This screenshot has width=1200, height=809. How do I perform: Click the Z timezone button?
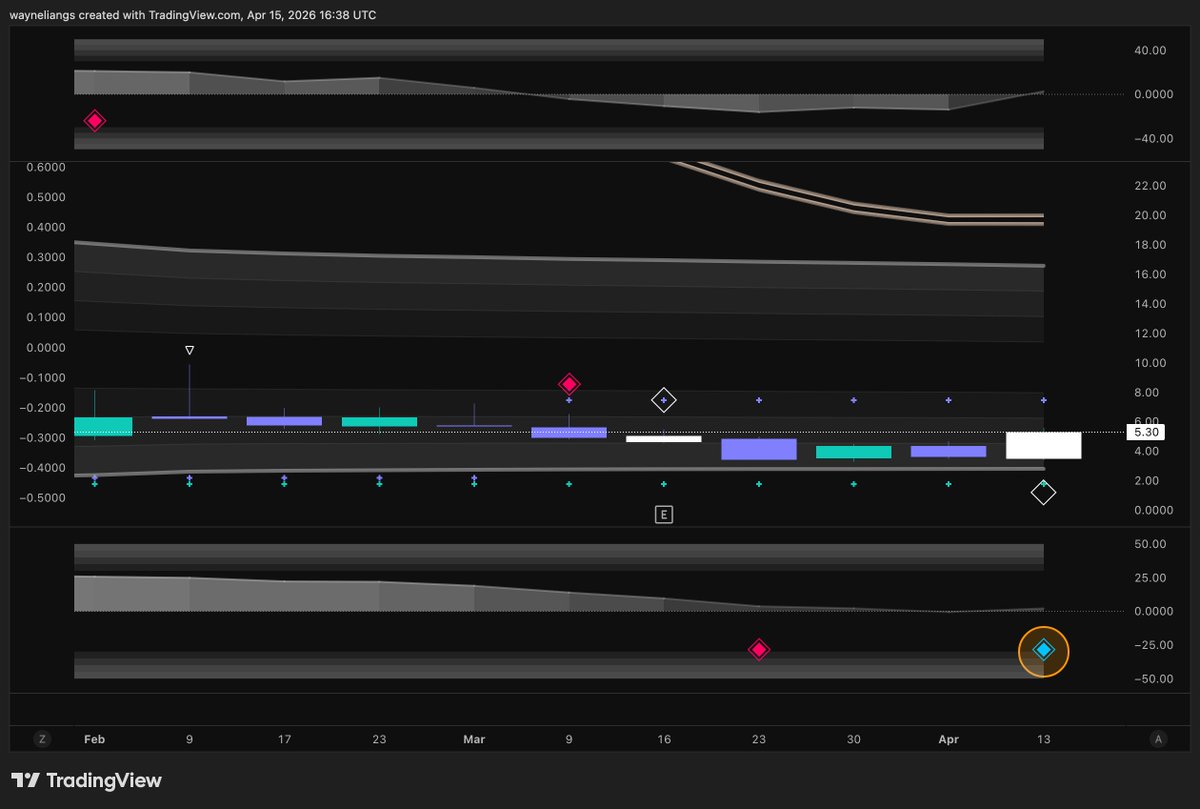coord(42,739)
